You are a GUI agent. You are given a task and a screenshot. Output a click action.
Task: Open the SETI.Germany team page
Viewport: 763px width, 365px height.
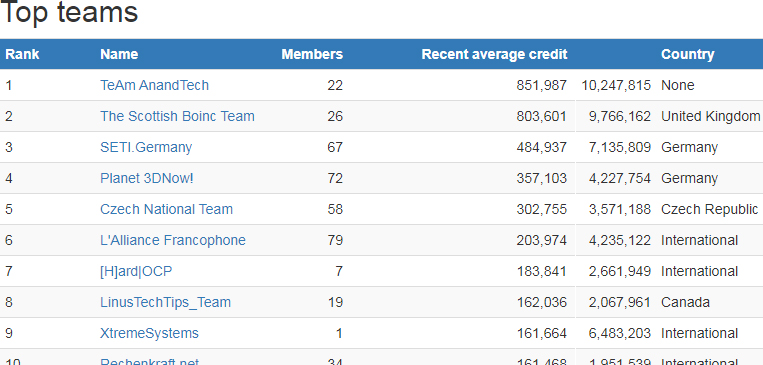pos(146,147)
